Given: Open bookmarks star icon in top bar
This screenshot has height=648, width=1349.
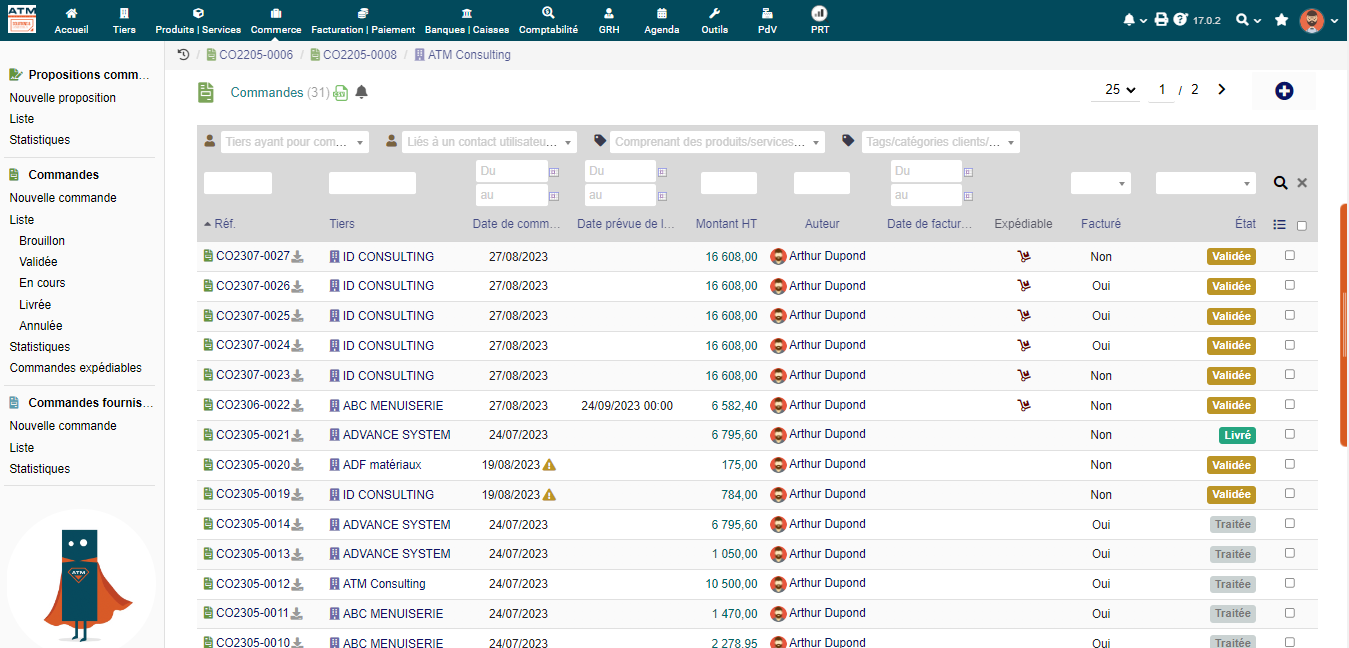Looking at the screenshot, I should [x=1281, y=20].
